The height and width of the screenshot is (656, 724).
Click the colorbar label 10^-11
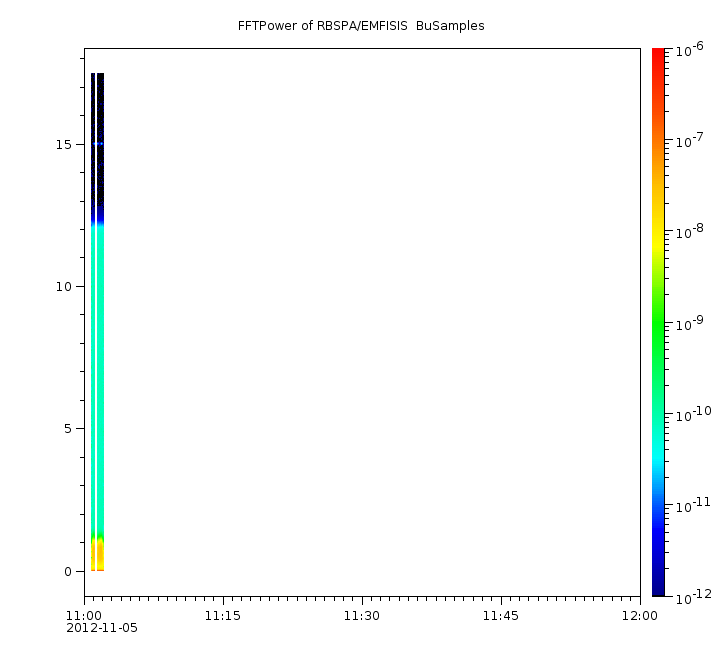694,505
